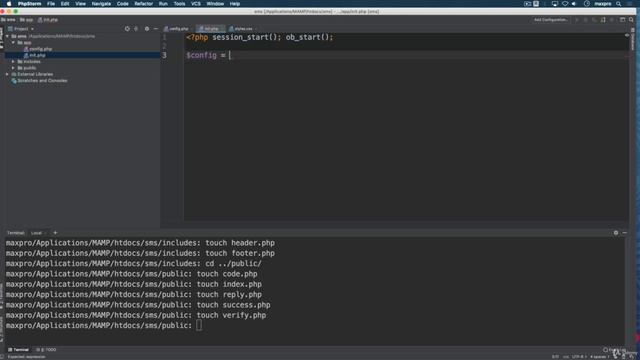Click the sms breadcrumb in navigation bar
640x360 pixels.
point(8,20)
